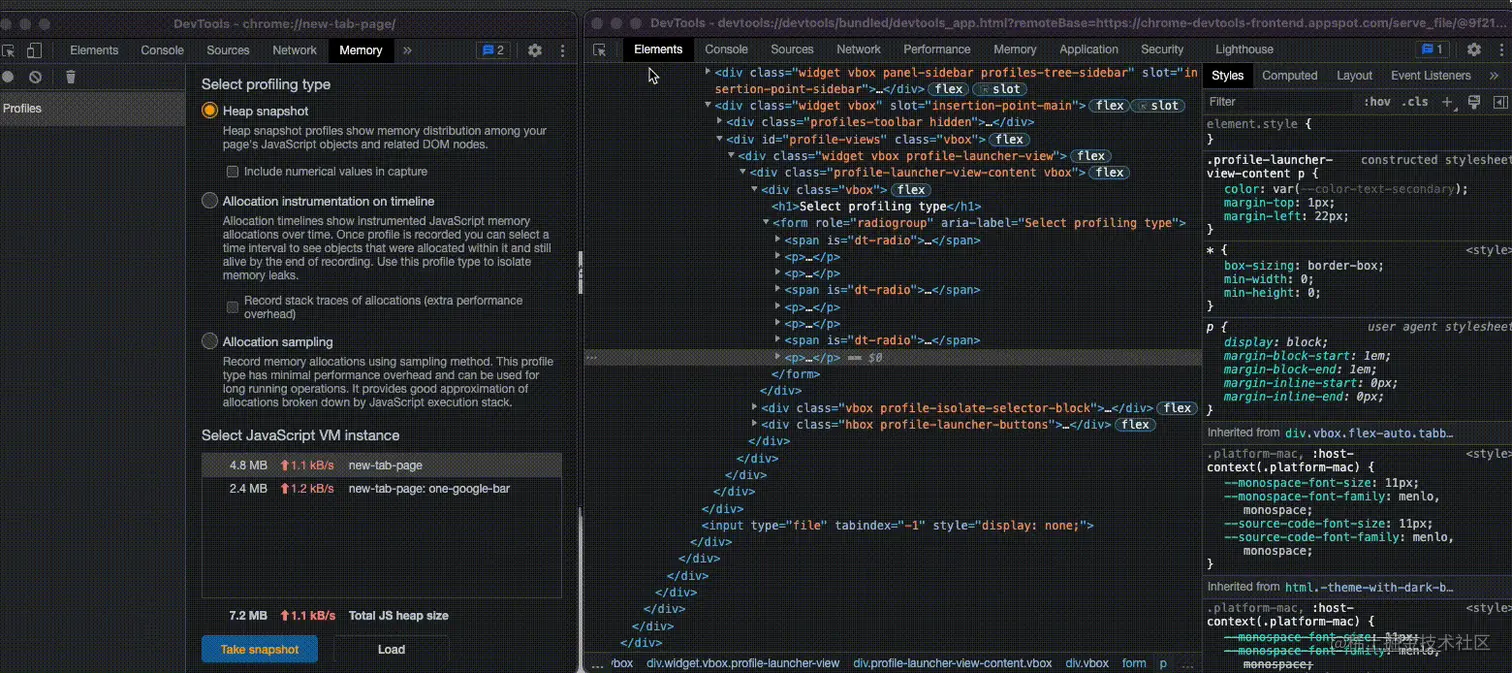Screen dimensions: 1512x673
Task: Select Allocation instrumentation on timeline radio
Action: click(x=209, y=201)
